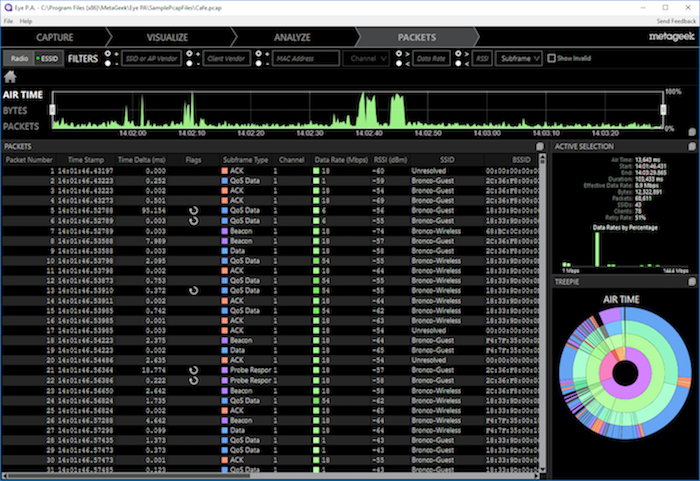
Task: Click the Data Rate filter field
Action: [431, 59]
